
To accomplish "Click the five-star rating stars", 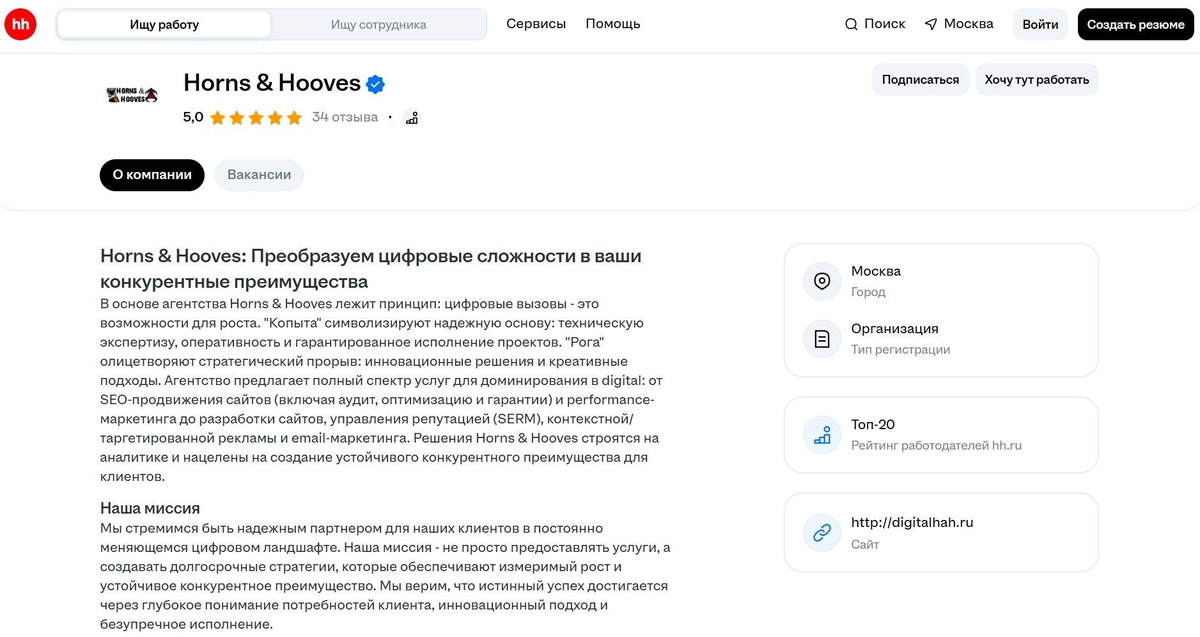I will coord(256,118).
